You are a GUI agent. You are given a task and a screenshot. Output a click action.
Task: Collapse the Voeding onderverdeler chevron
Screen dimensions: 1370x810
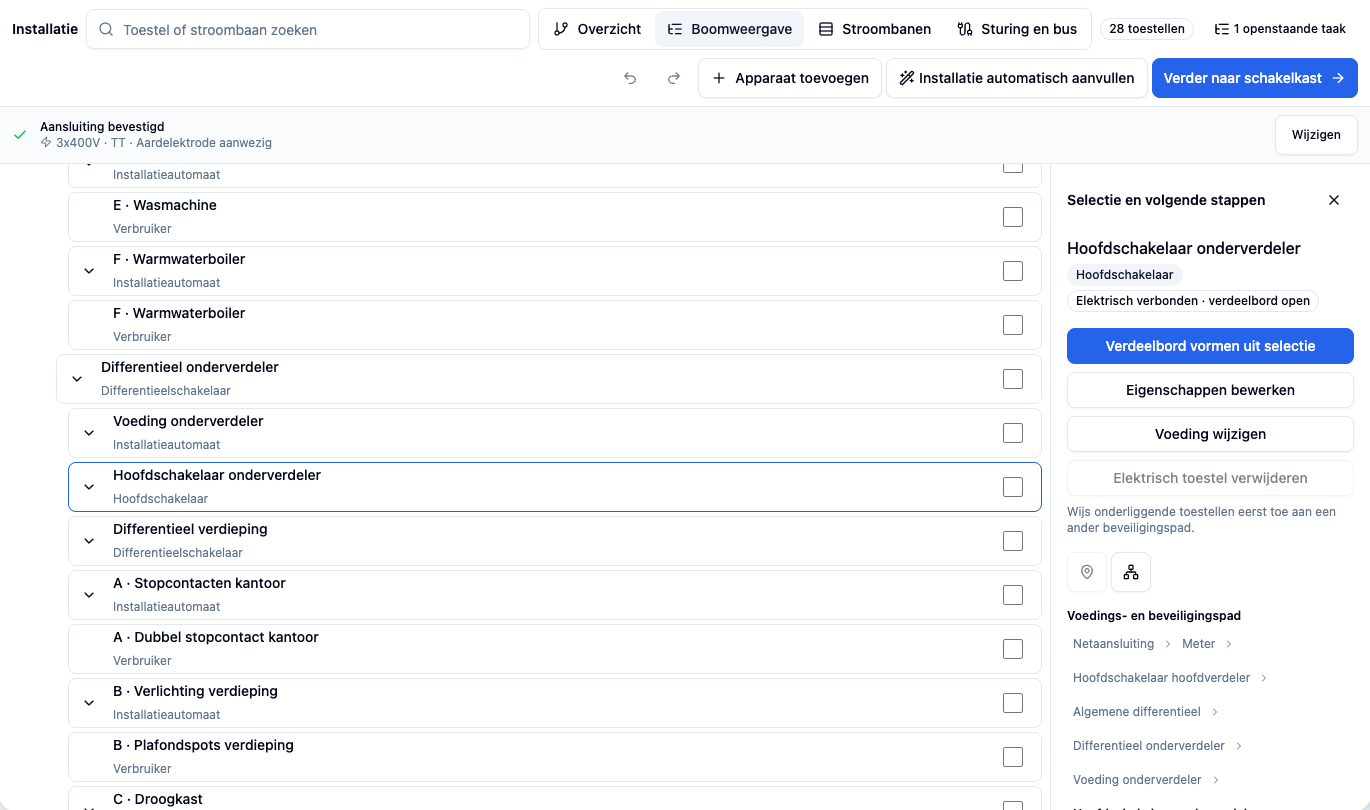[89, 433]
